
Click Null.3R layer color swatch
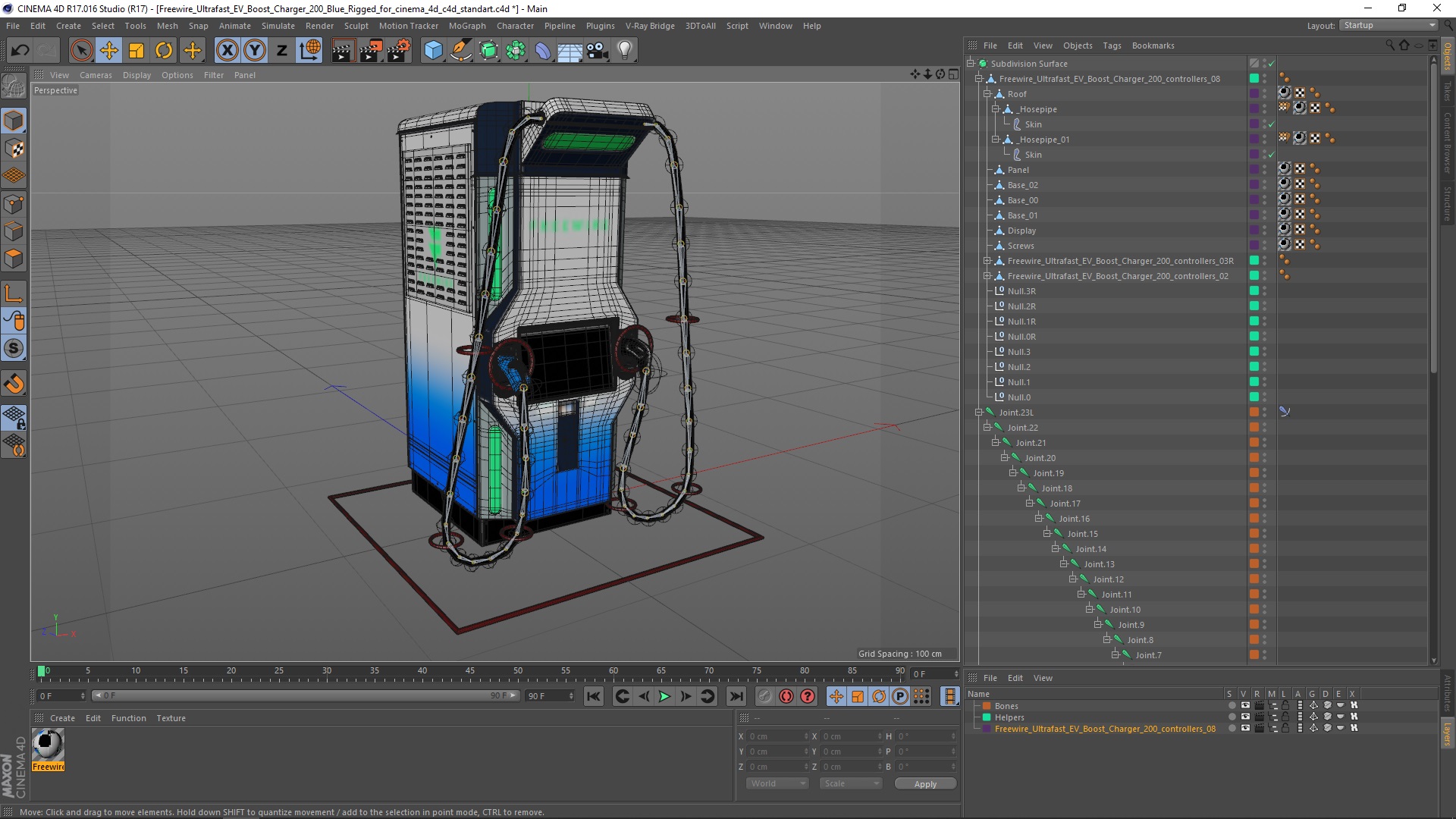(x=1254, y=291)
